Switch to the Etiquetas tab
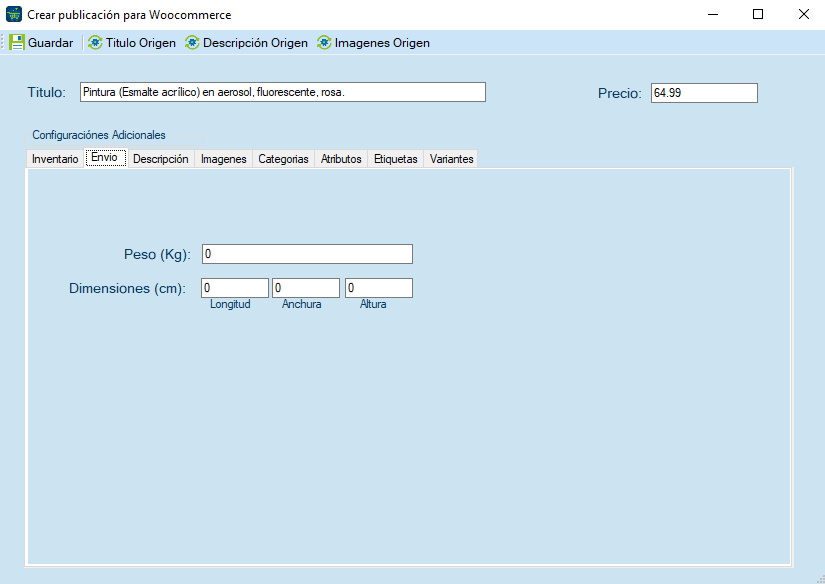 396,159
